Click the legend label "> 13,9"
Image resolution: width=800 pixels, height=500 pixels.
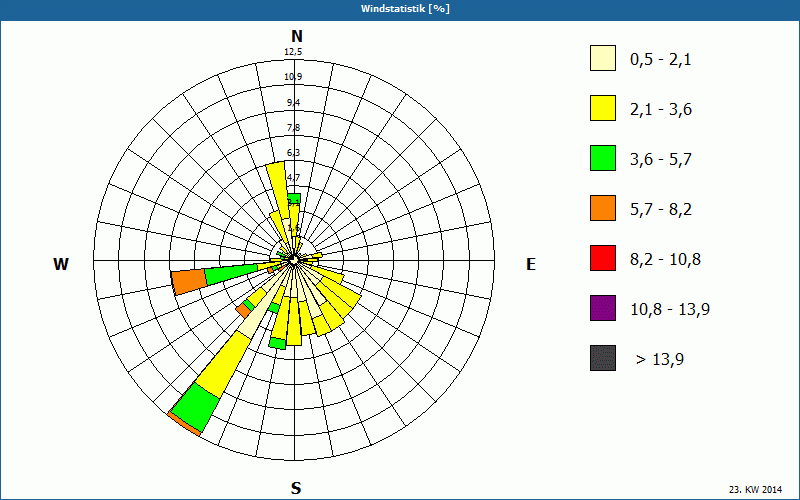pos(660,360)
